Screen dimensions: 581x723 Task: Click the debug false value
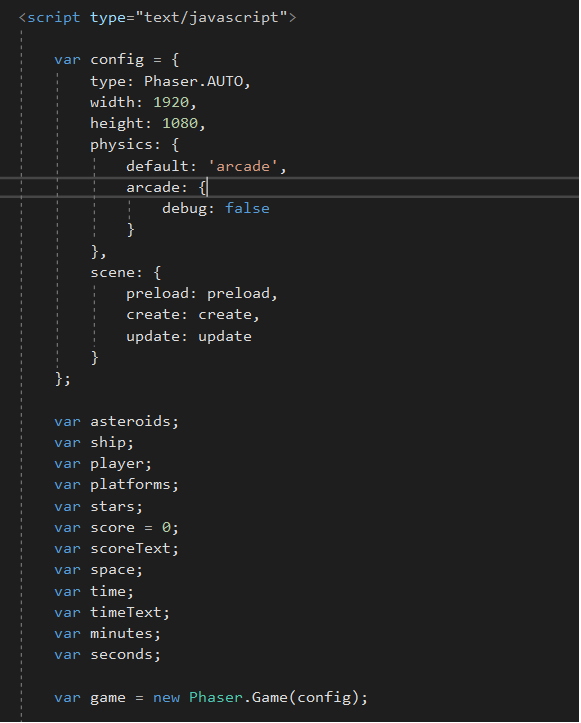click(247, 208)
